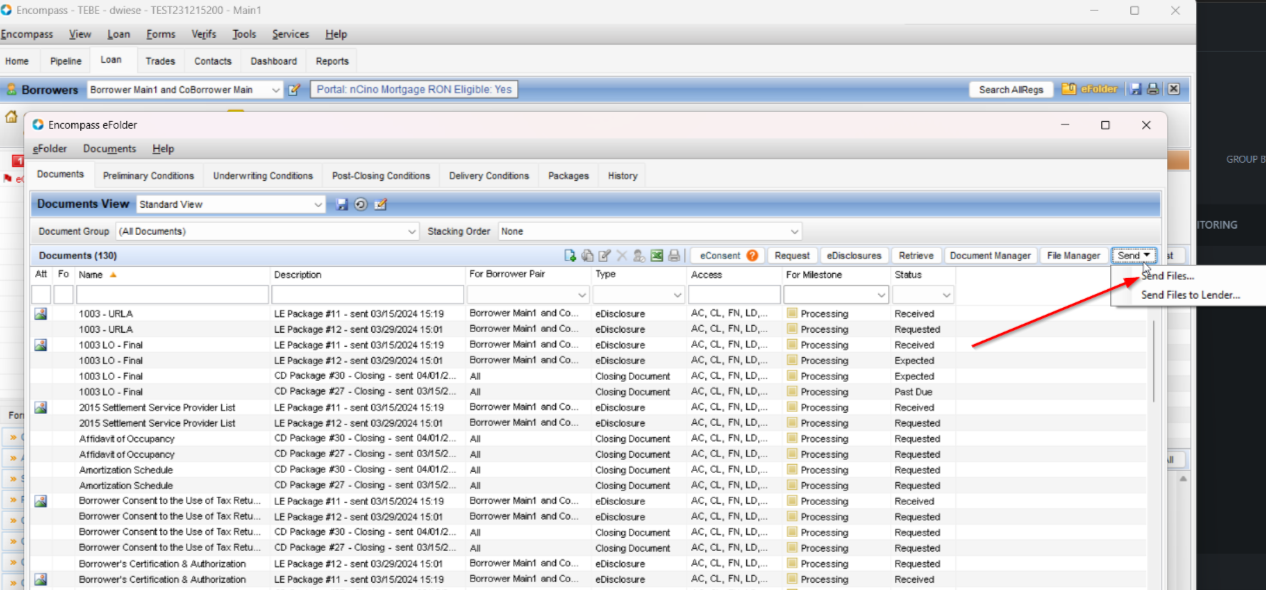
Task: Click the documents list vertical scrollbar
Action: tap(1153, 360)
